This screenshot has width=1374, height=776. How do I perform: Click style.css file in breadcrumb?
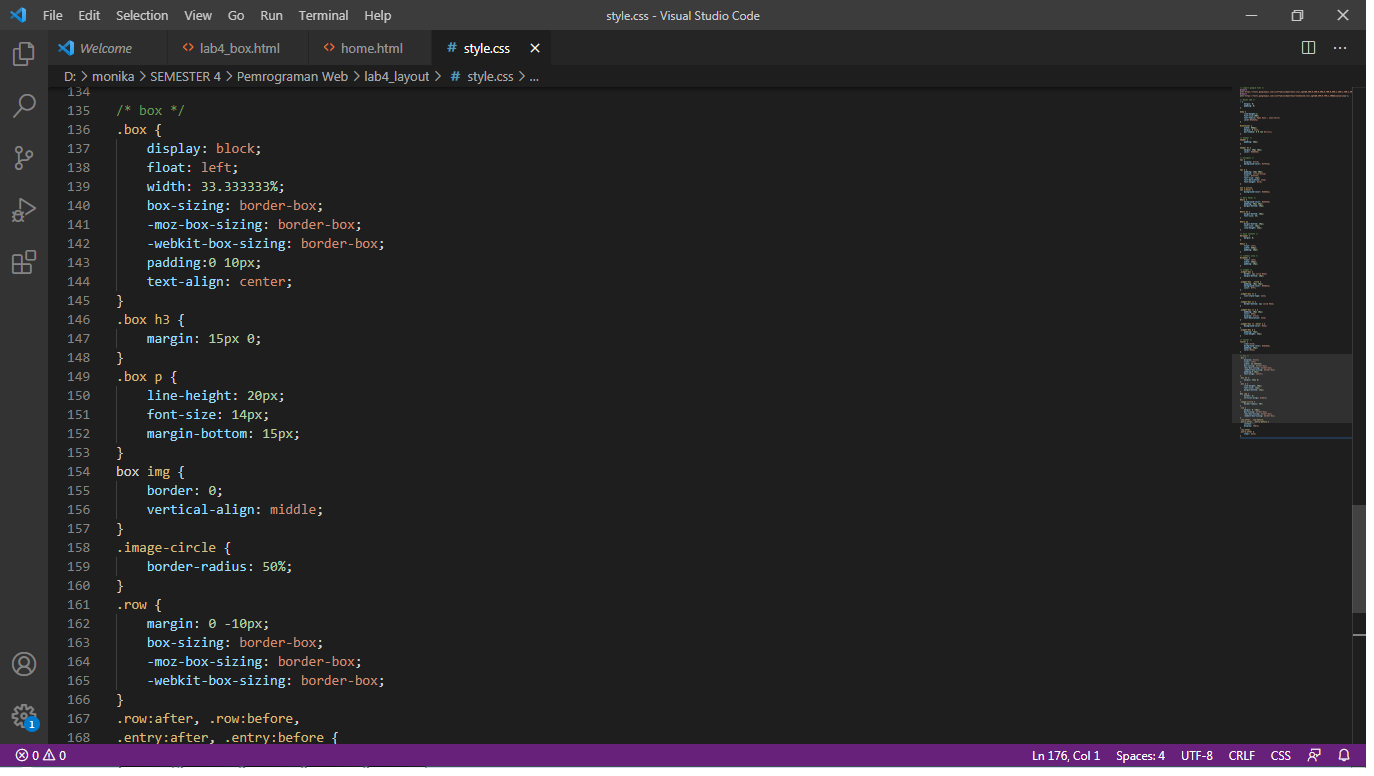[482, 76]
